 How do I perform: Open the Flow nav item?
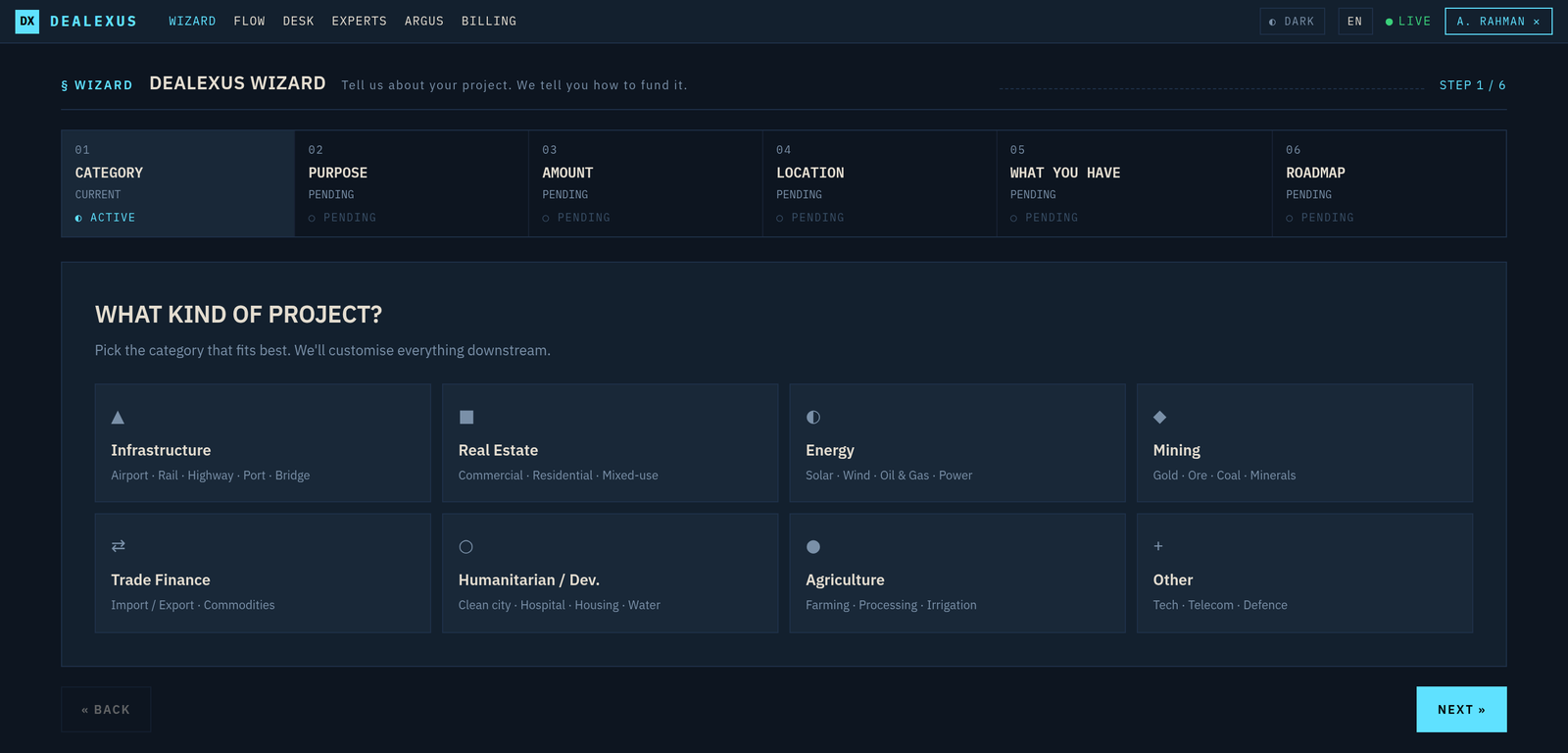coord(250,21)
